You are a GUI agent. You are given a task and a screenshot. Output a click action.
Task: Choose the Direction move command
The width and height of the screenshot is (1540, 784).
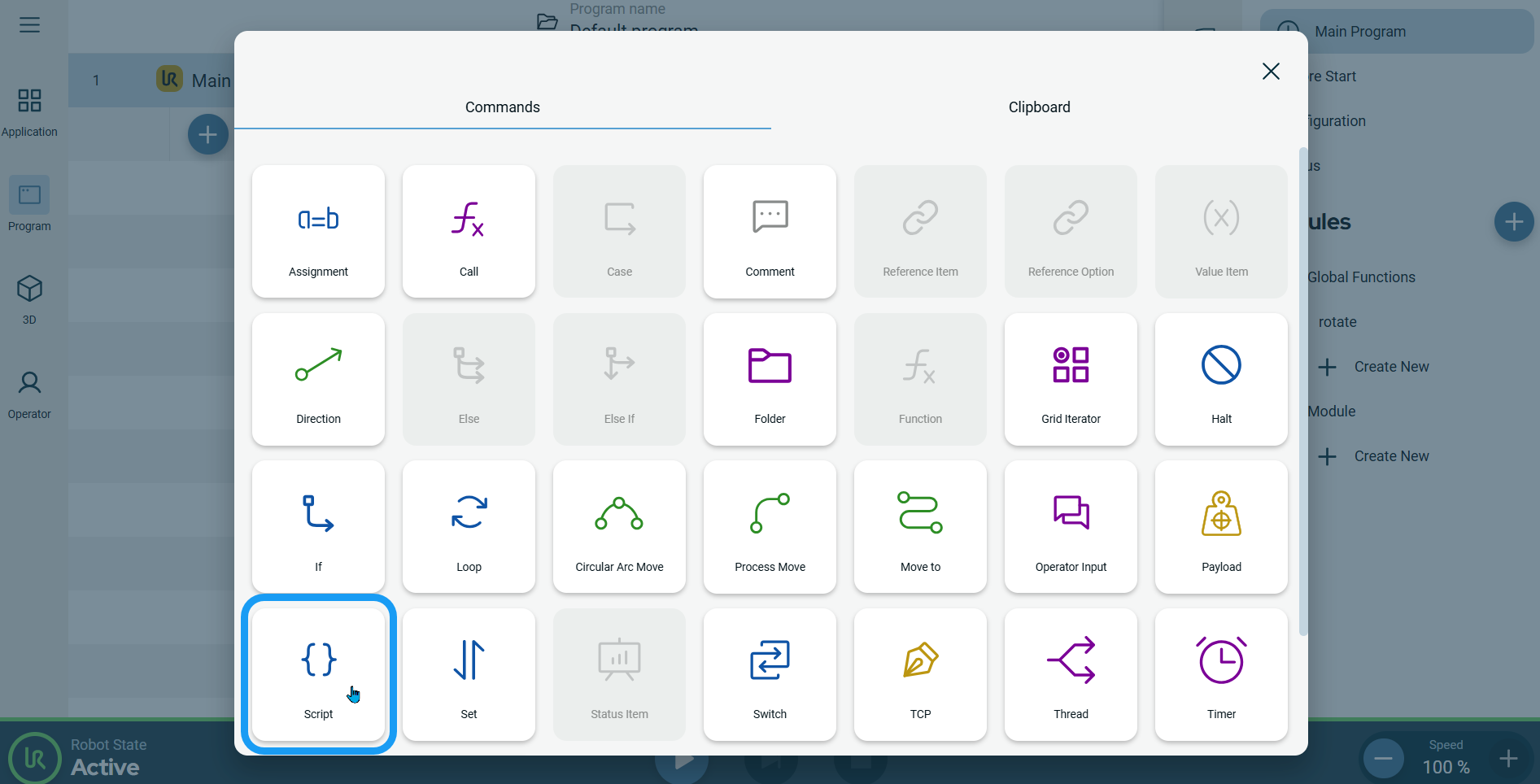318,380
